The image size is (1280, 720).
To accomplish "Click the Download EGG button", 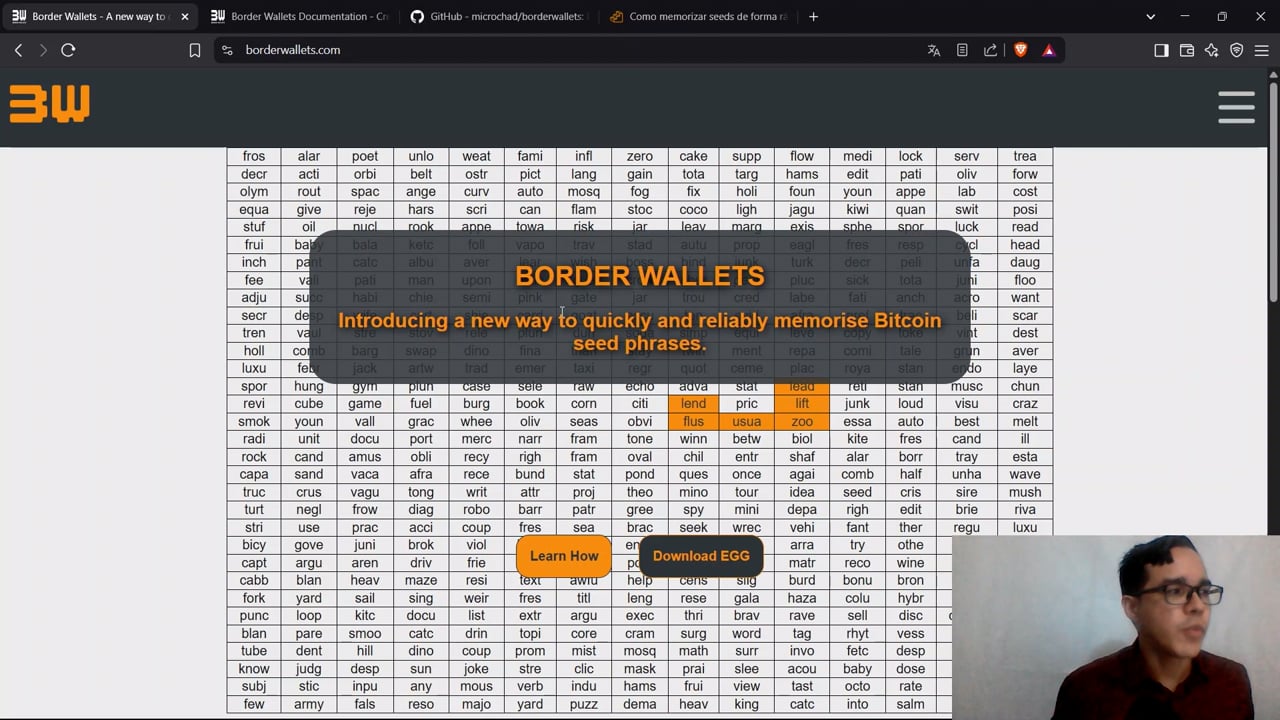I will 701,556.
